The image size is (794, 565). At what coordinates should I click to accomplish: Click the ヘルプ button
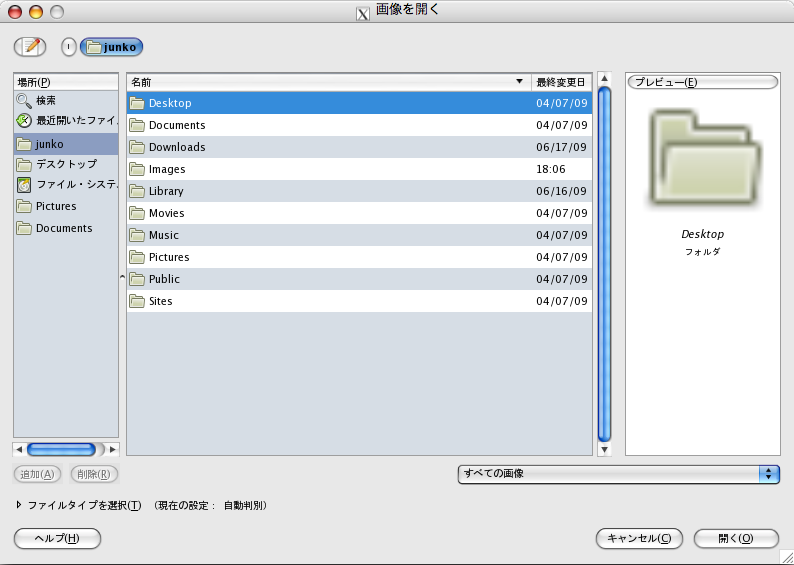[x=57, y=538]
